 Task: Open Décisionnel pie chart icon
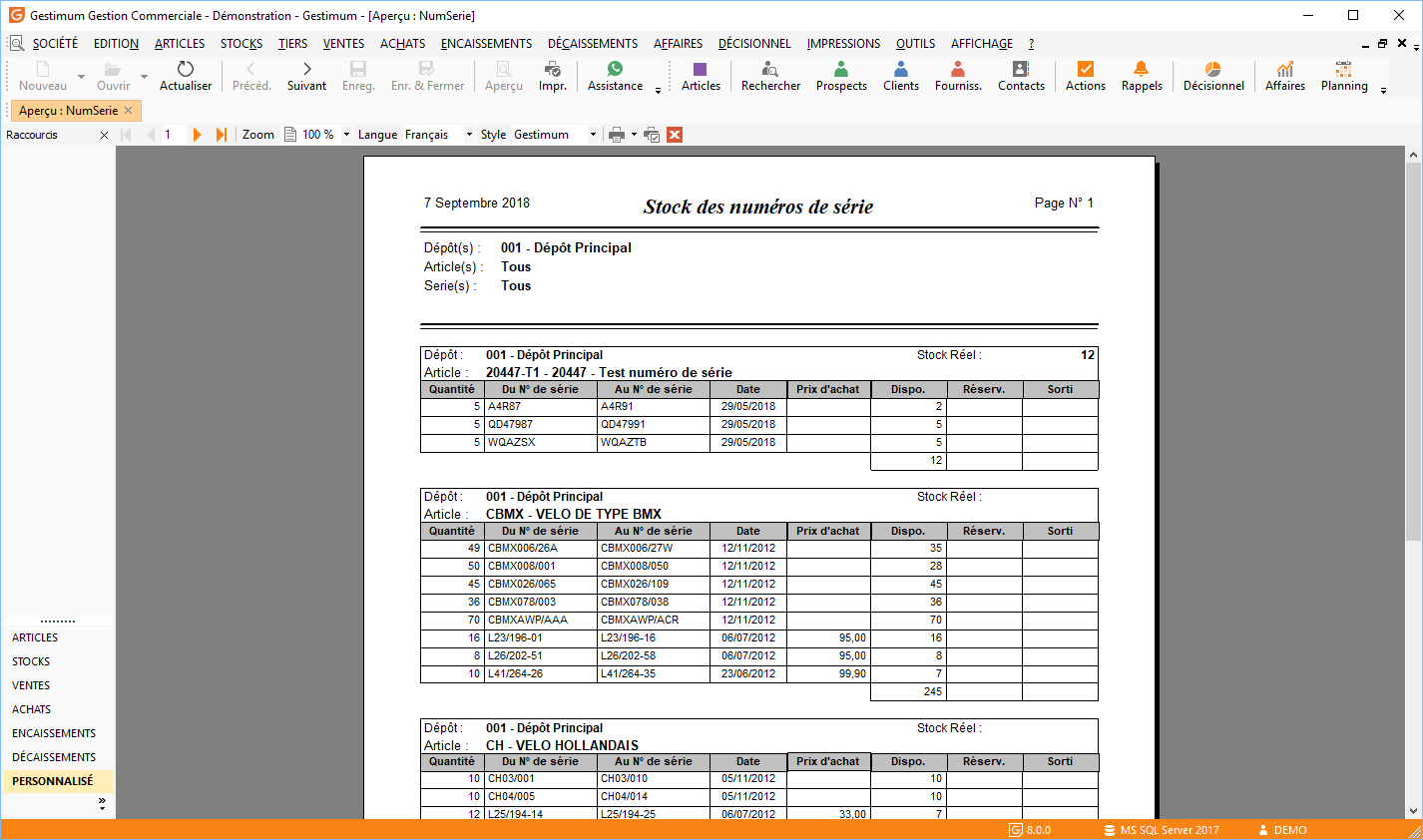1213,69
